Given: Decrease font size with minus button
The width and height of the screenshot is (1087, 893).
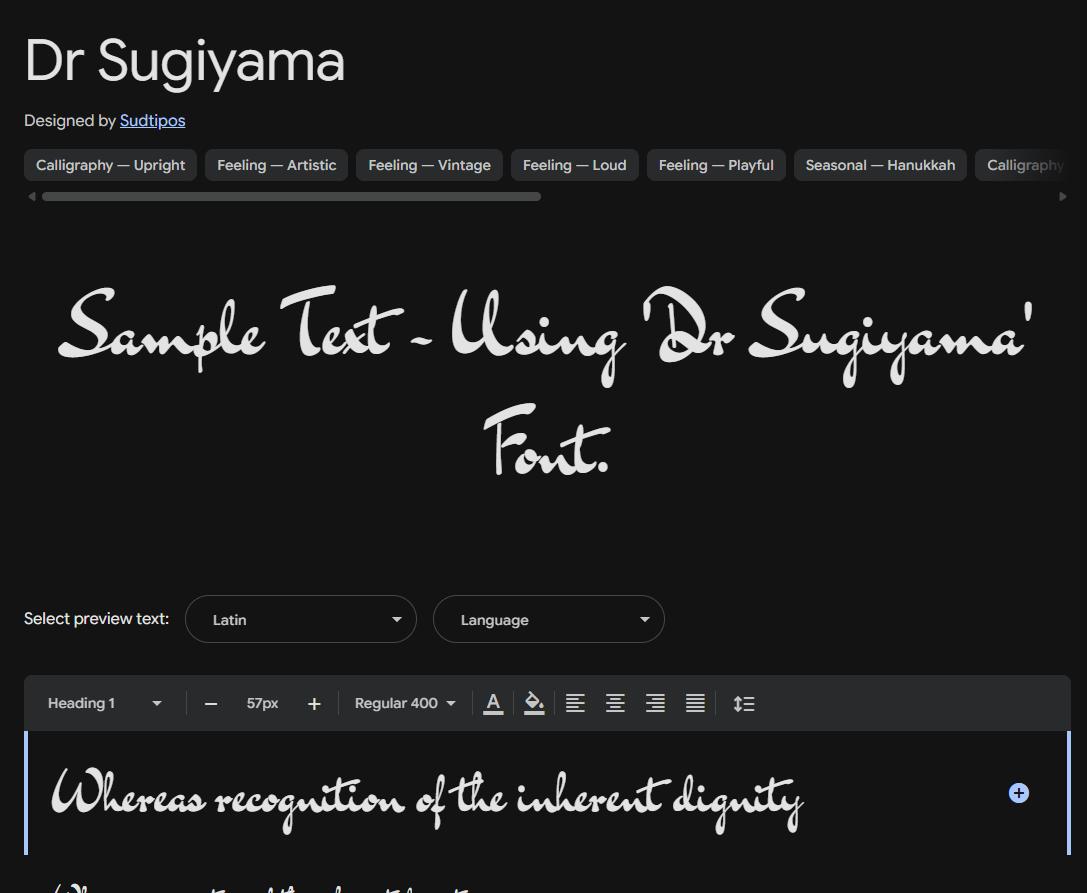Looking at the screenshot, I should click(211, 704).
